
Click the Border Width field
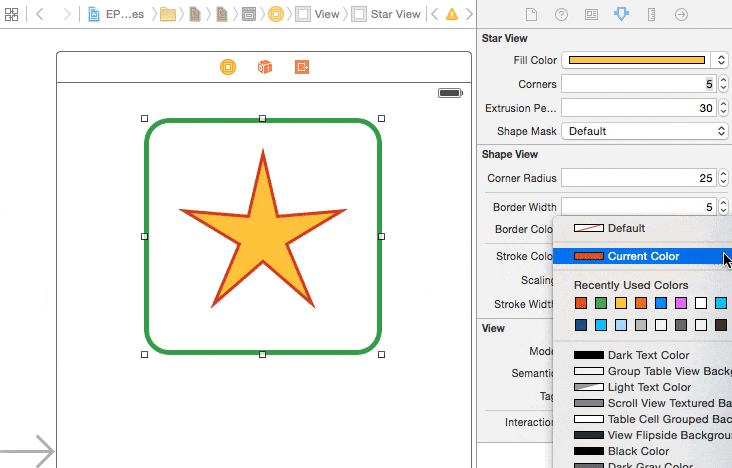(638, 206)
